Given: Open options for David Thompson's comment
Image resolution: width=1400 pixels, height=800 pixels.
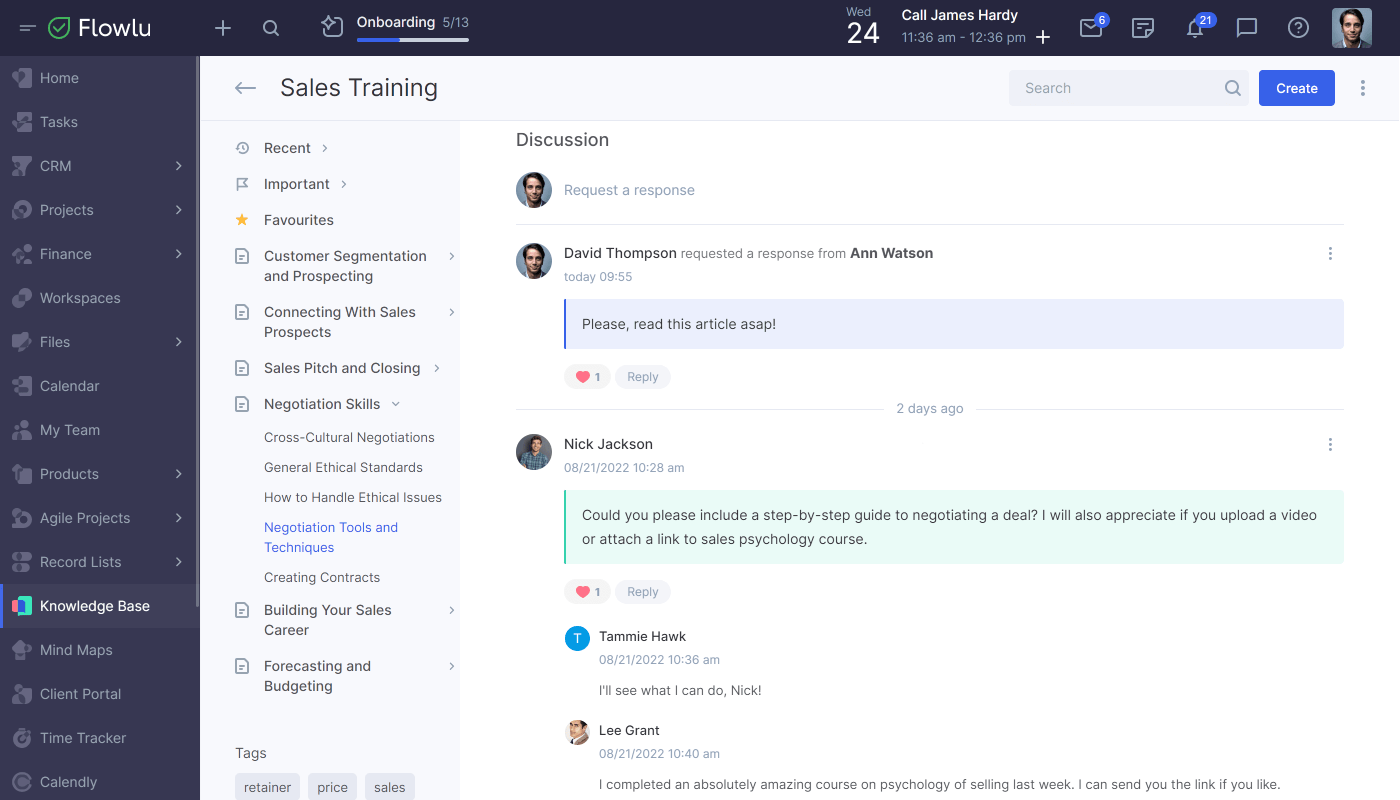Looking at the screenshot, I should tap(1330, 254).
